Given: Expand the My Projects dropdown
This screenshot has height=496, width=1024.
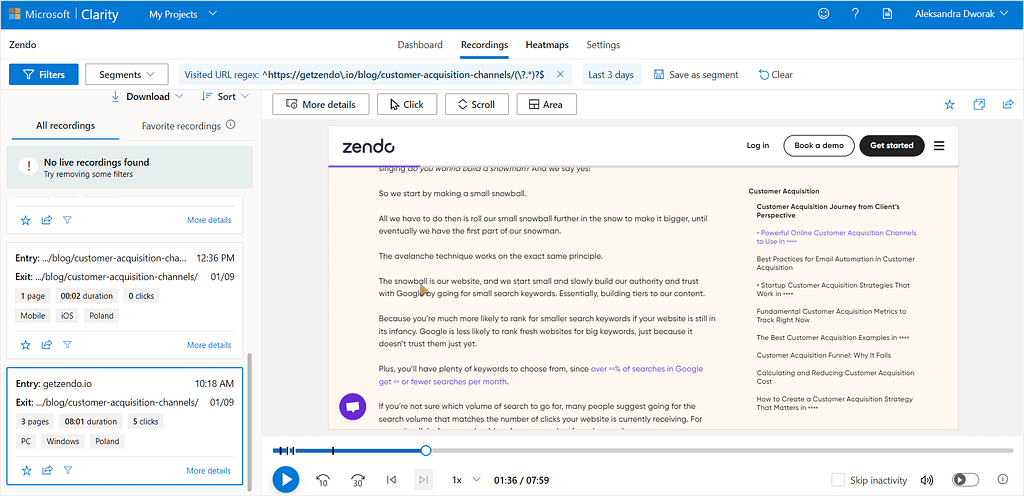Looking at the screenshot, I should click(x=183, y=14).
